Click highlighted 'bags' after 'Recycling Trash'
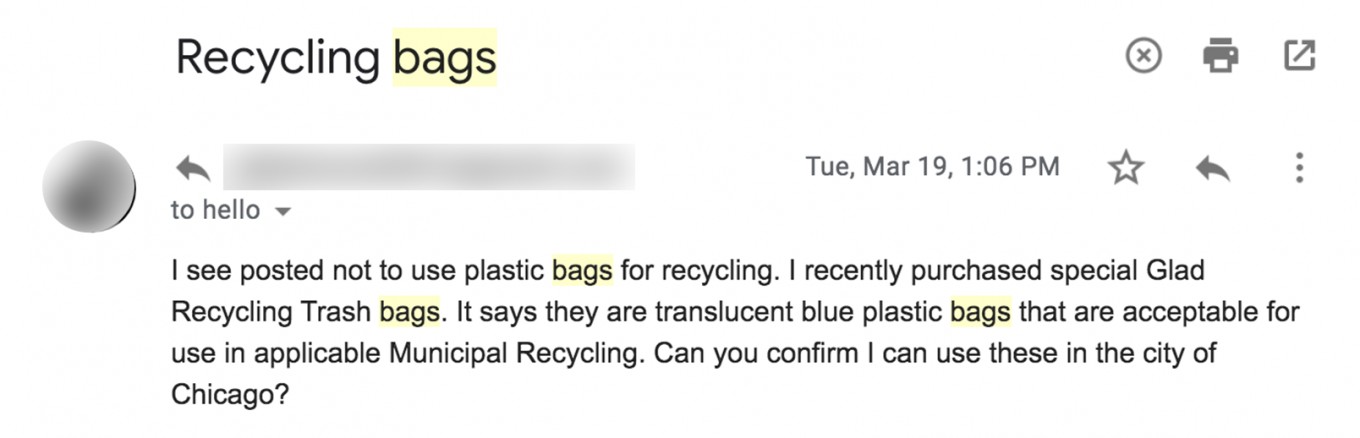 pos(410,312)
